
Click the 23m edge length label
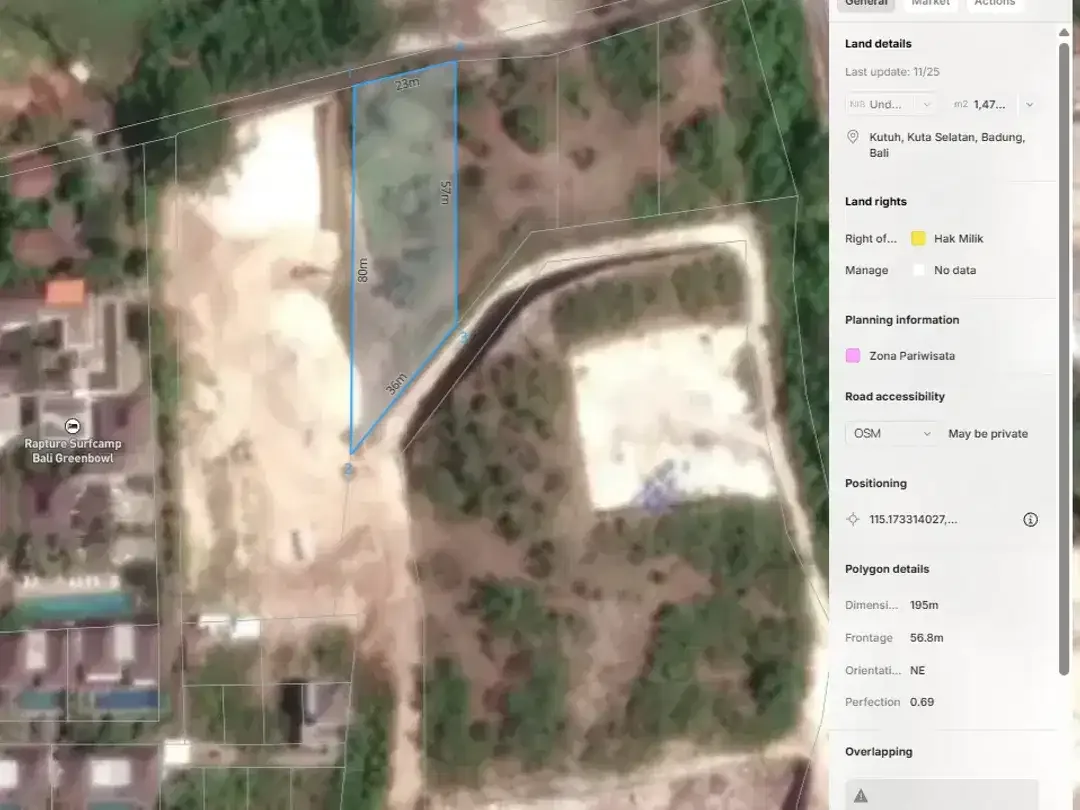[407, 83]
